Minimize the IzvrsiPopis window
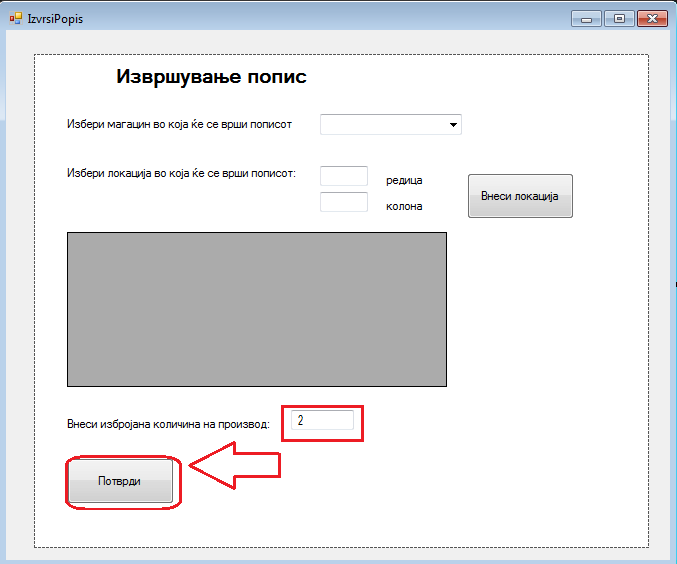The image size is (677, 564). 586,18
